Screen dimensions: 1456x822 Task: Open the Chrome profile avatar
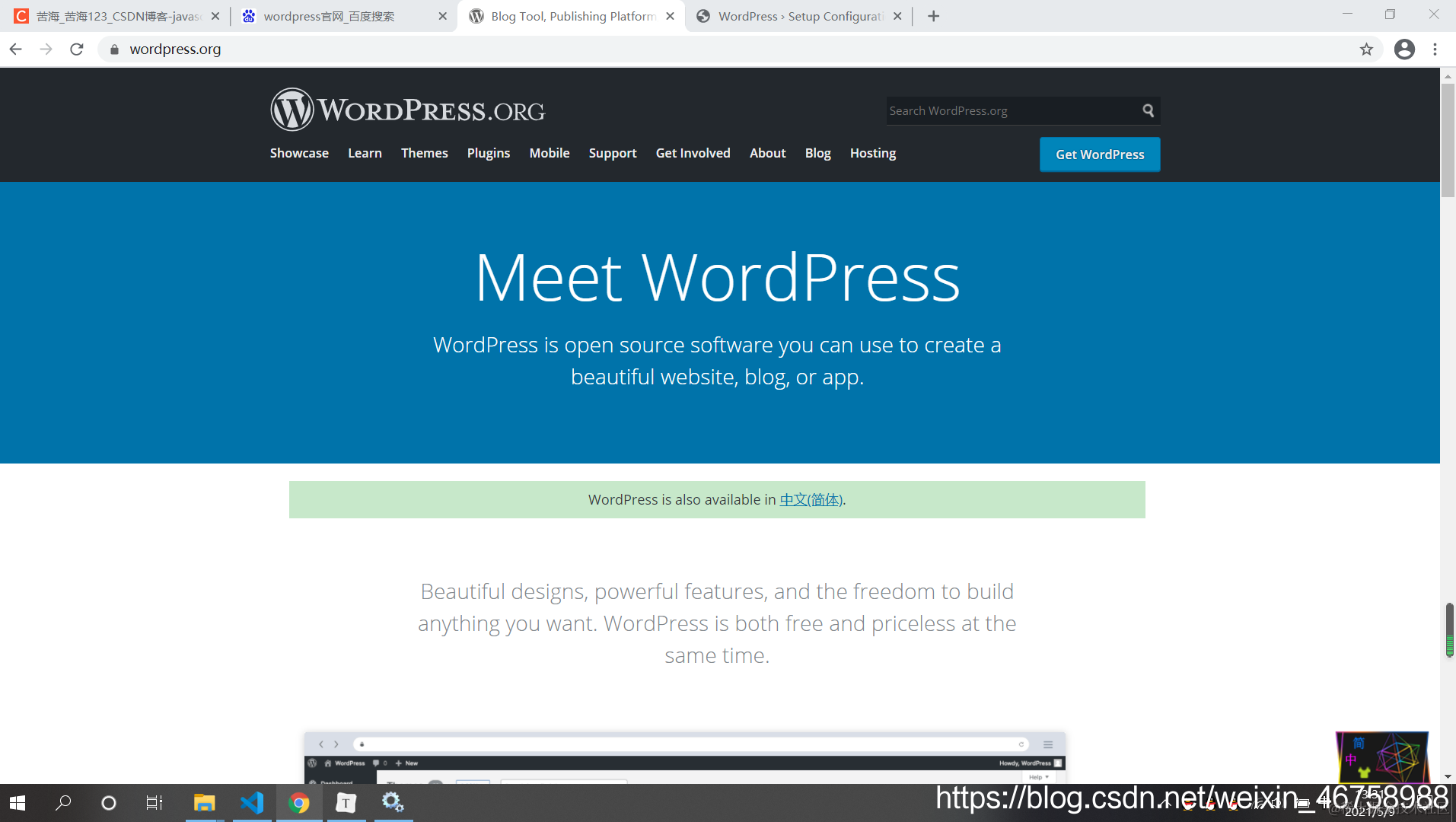[1404, 49]
